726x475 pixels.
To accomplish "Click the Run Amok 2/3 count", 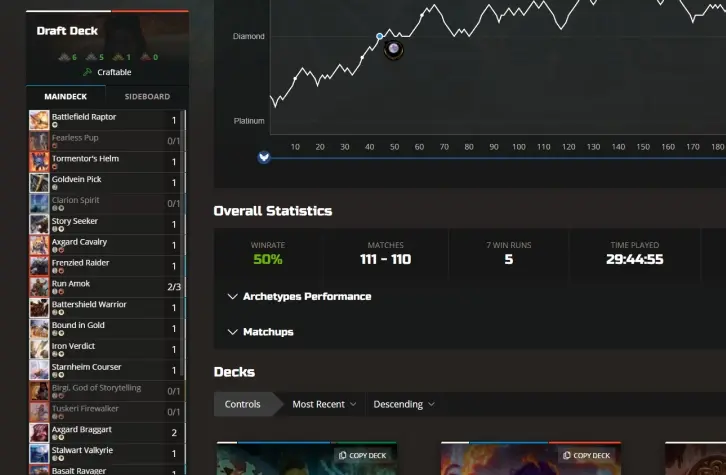I will click(x=174, y=287).
